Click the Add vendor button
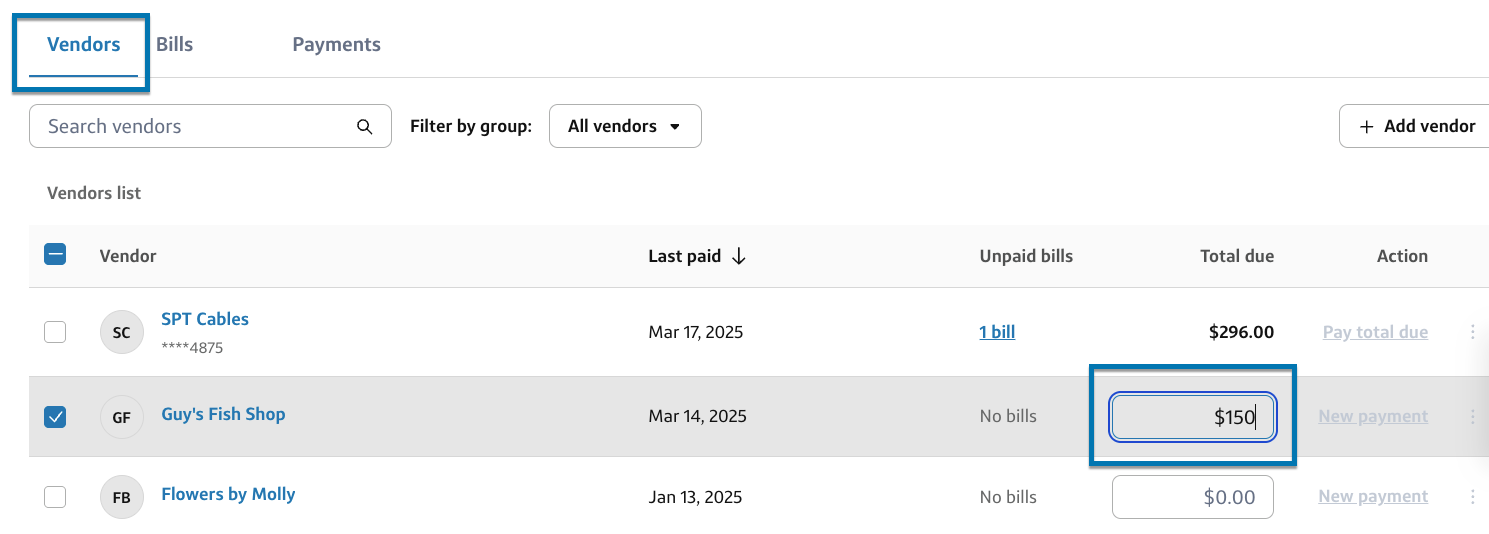 coord(1416,126)
